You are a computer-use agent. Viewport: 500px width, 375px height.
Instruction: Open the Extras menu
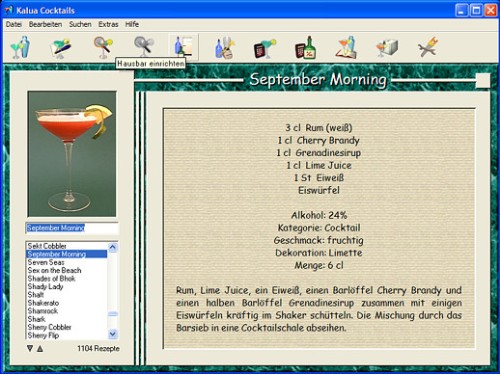point(108,24)
